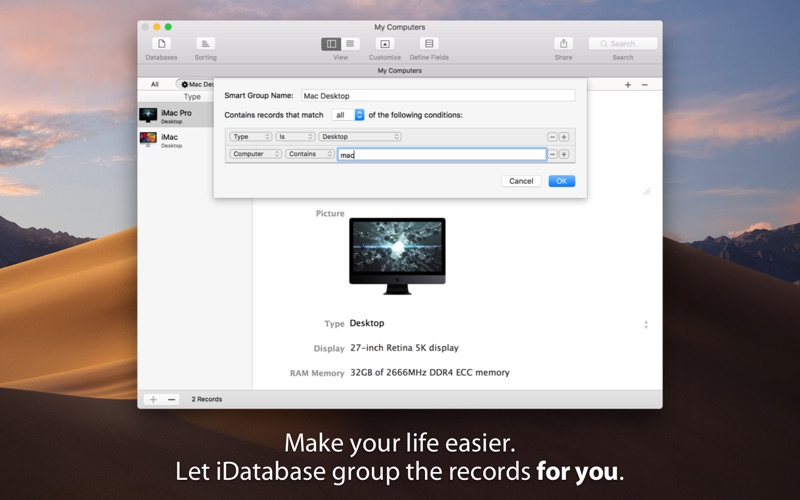Select the iMac Pro record
The image size is (800, 500).
point(176,116)
